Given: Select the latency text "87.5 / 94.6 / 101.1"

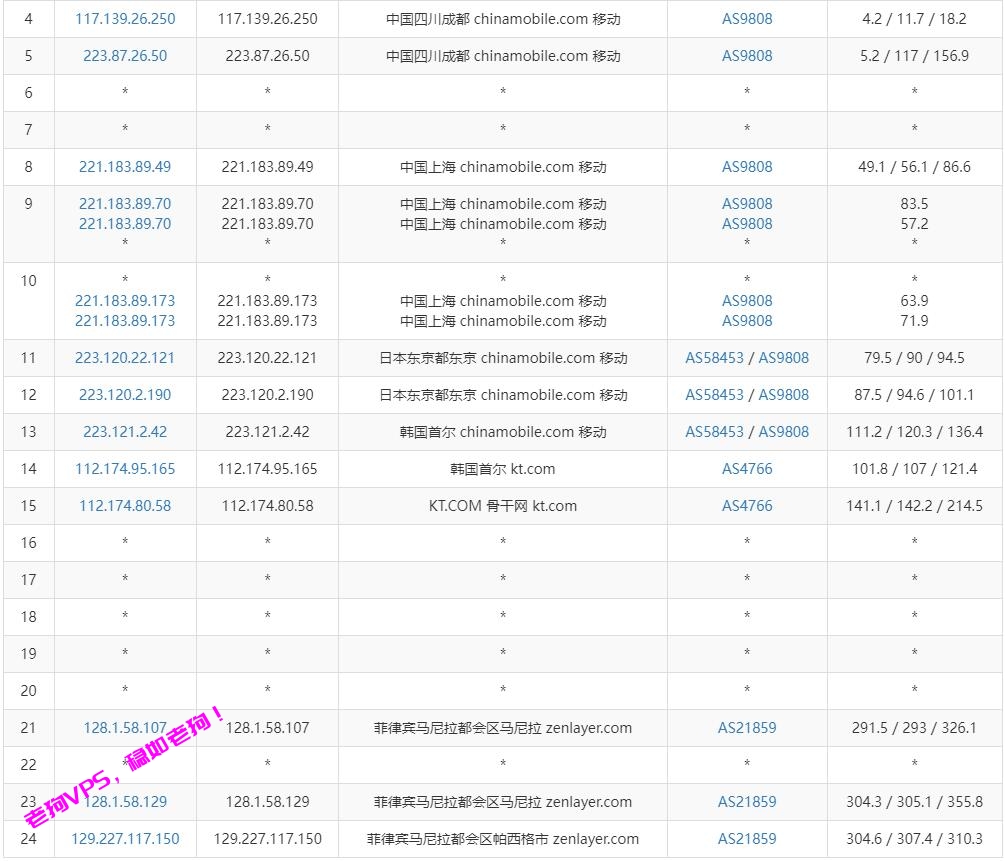Looking at the screenshot, I should point(915,395).
